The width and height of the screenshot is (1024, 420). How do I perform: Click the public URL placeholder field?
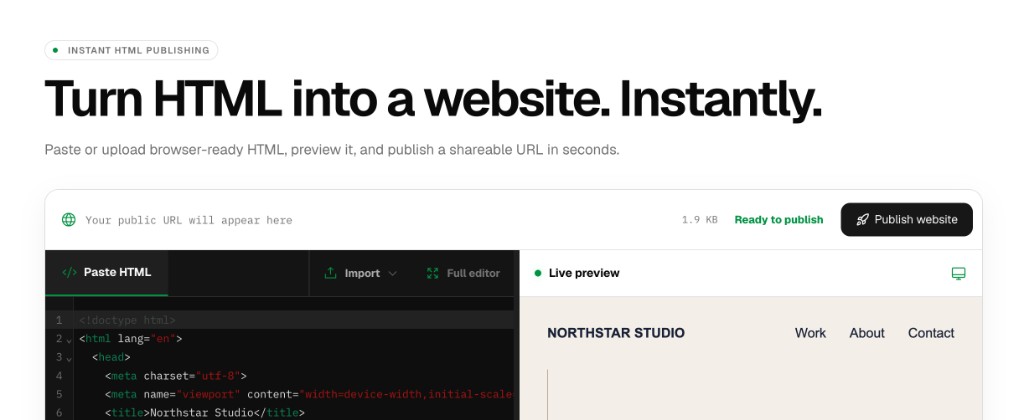189,220
